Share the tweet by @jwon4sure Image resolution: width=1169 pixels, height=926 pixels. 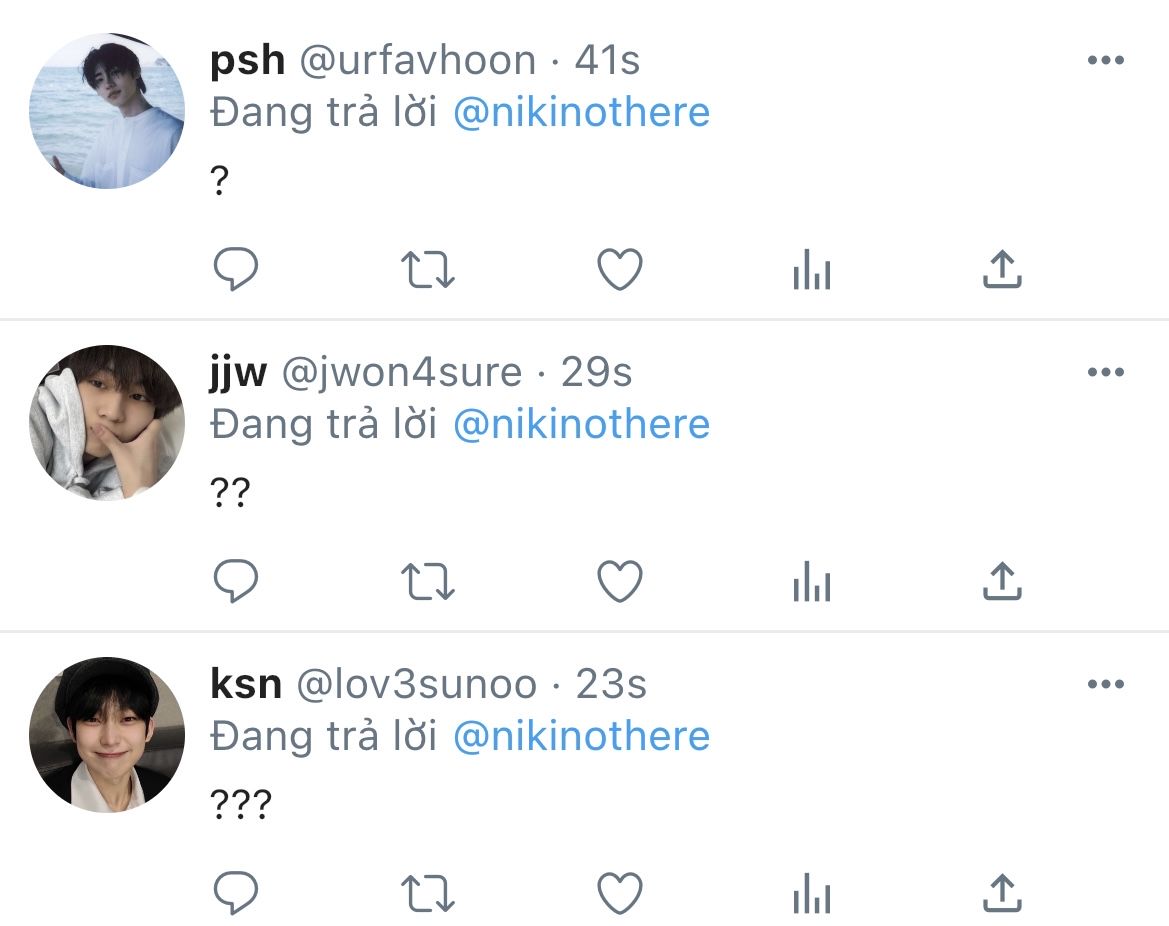point(1002,580)
